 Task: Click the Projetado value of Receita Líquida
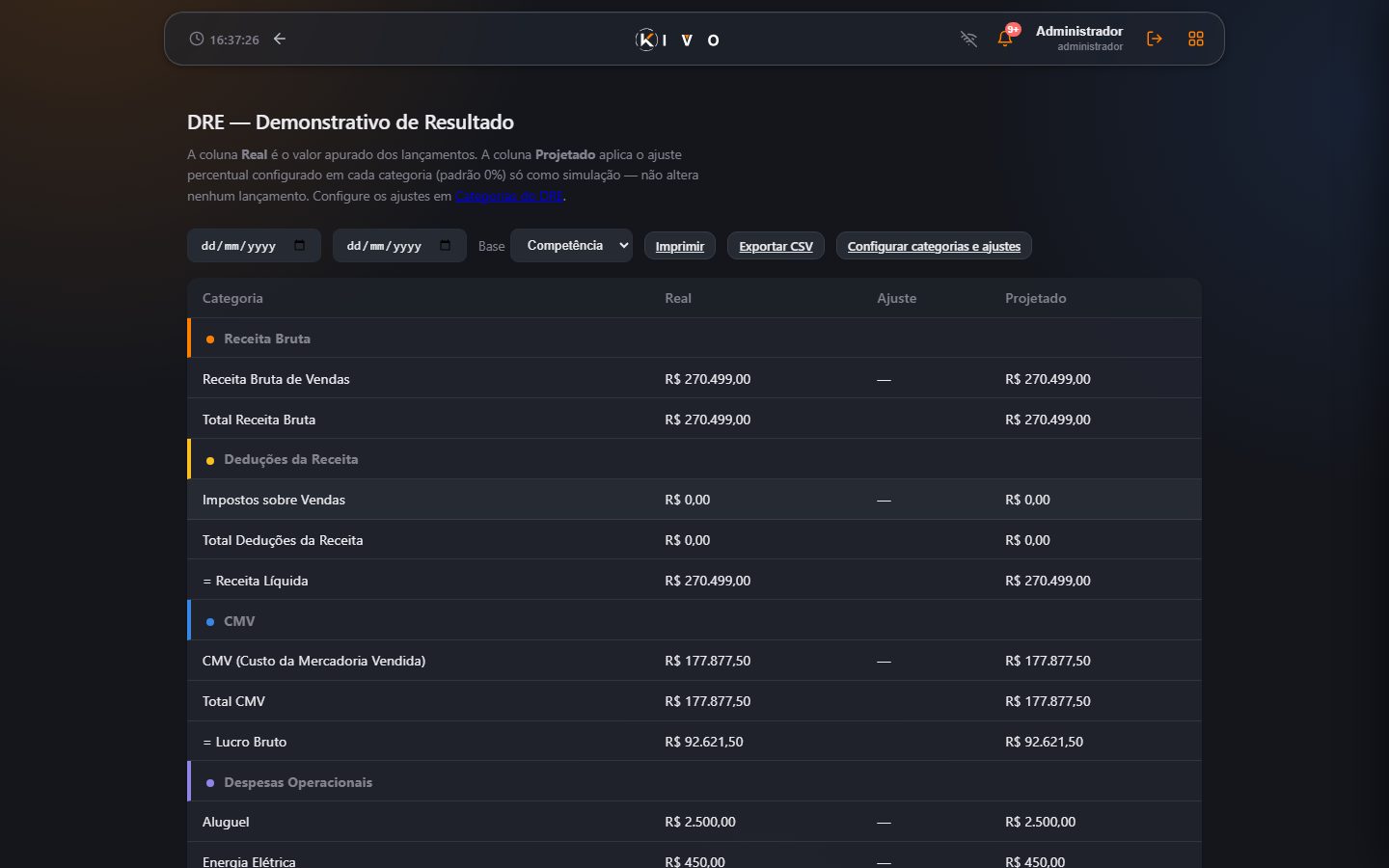coord(1048,581)
